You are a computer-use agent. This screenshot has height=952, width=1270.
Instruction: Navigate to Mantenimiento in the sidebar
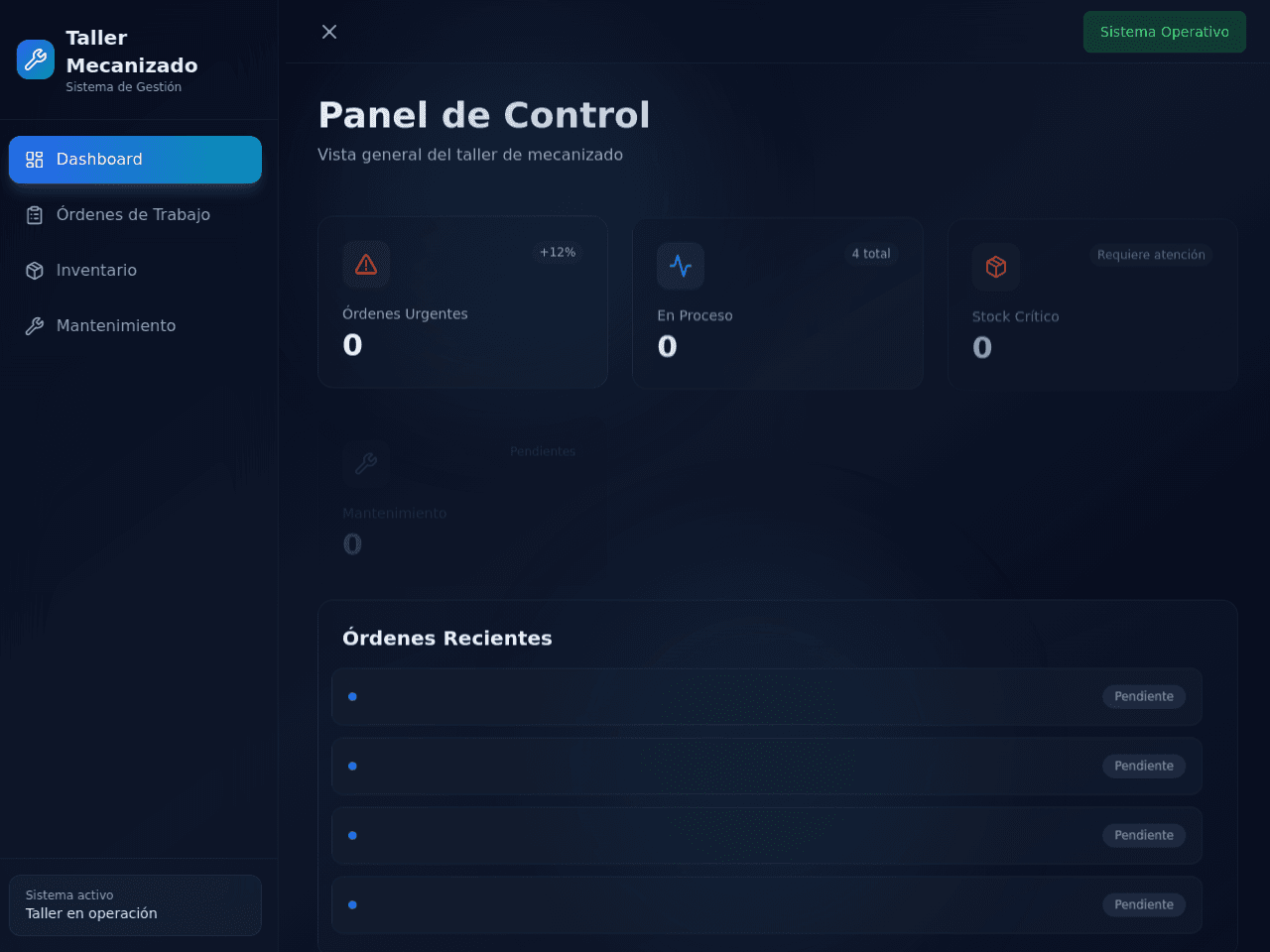pyautogui.click(x=135, y=326)
